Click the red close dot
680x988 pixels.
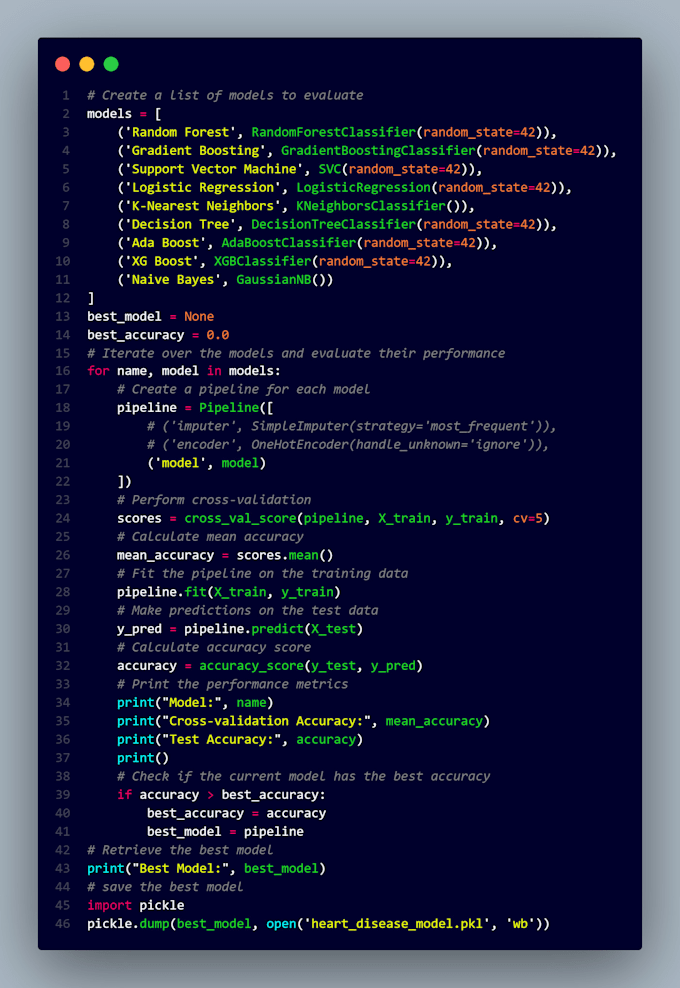coord(62,64)
